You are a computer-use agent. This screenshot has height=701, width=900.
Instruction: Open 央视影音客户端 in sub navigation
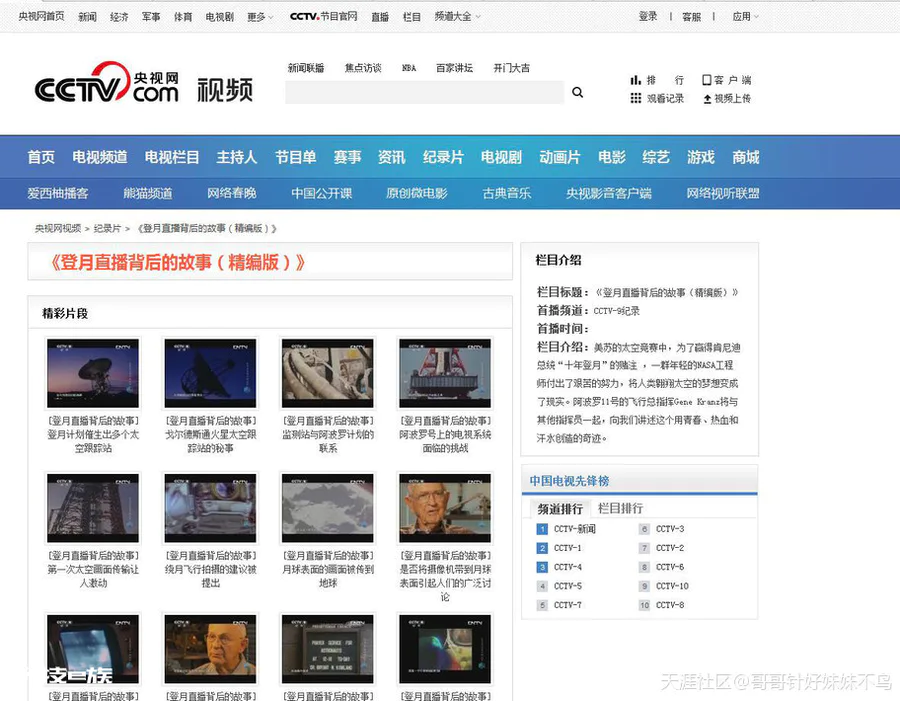pyautogui.click(x=609, y=193)
